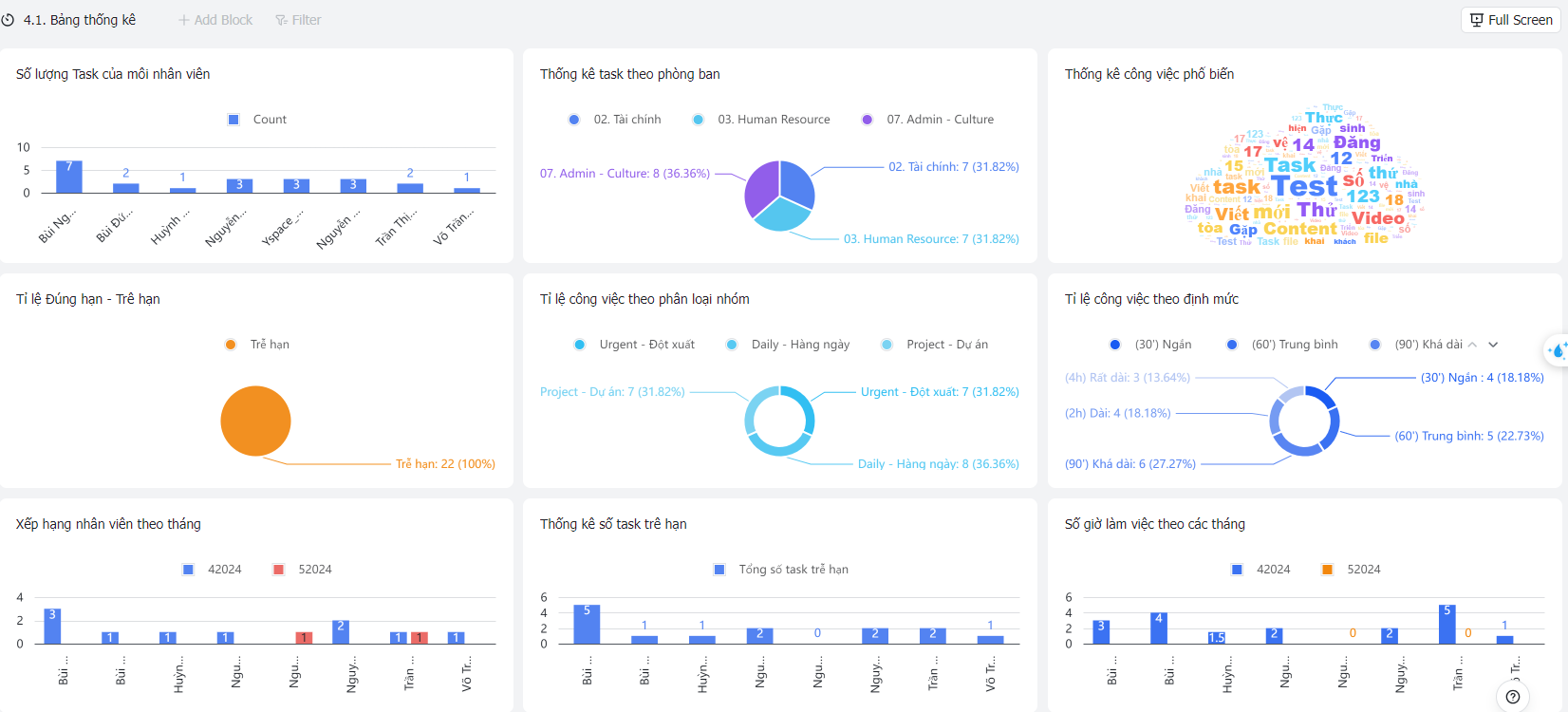Toggle the Trễ hạn legend item

tap(257, 345)
